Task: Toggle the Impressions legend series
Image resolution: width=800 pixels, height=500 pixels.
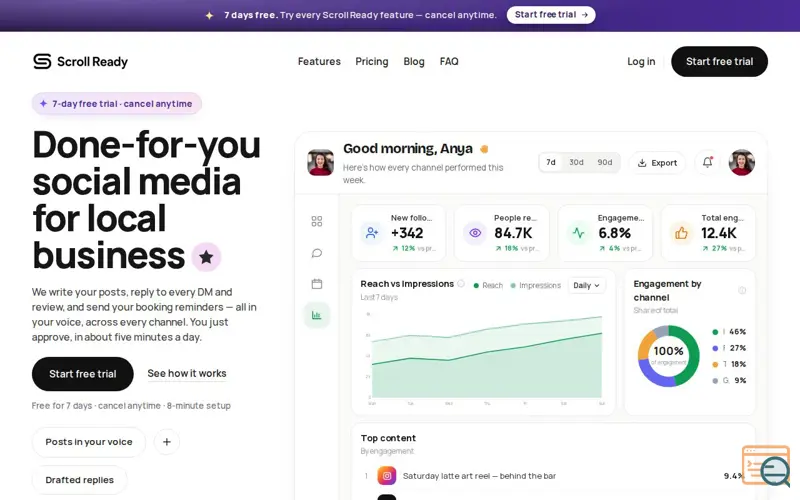Action: 536,285
